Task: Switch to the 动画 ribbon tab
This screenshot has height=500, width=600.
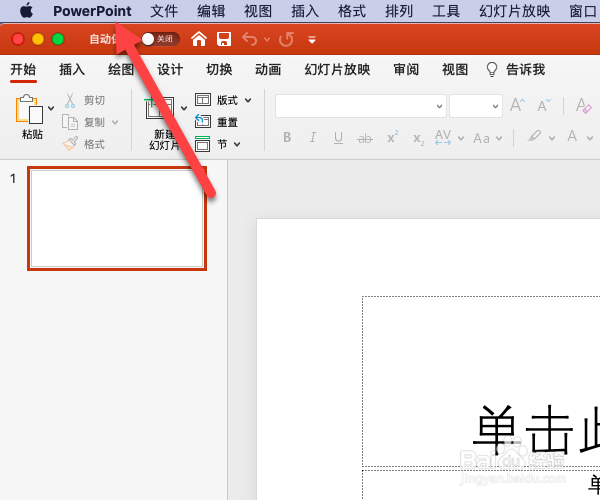Action: coord(268,70)
